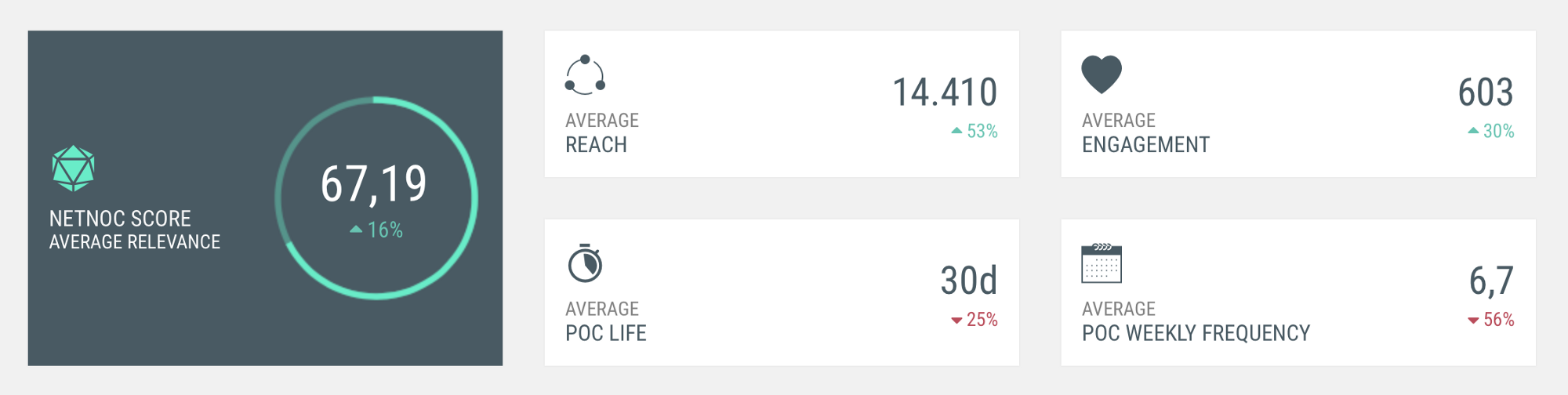
Task: Select the 67,19 score value
Action: (x=374, y=185)
